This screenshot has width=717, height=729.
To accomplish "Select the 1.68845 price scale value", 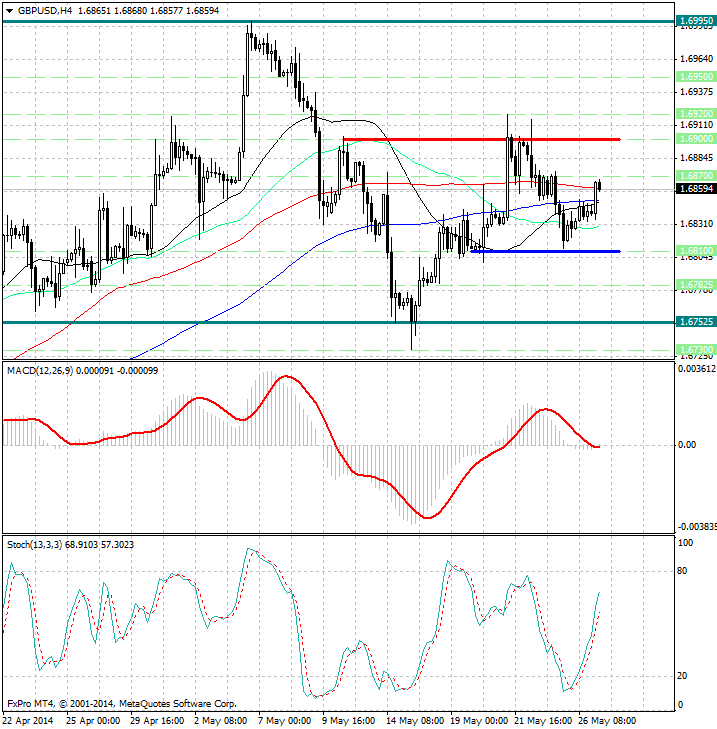I will [x=696, y=158].
